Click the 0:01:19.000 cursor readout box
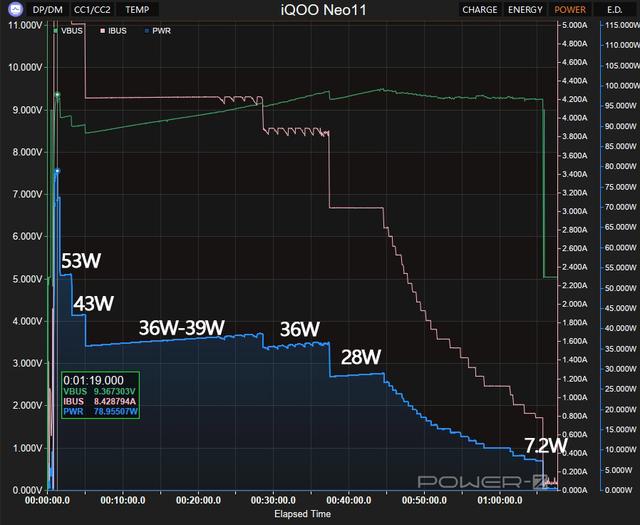This screenshot has width=640, height=525. click(x=100, y=395)
